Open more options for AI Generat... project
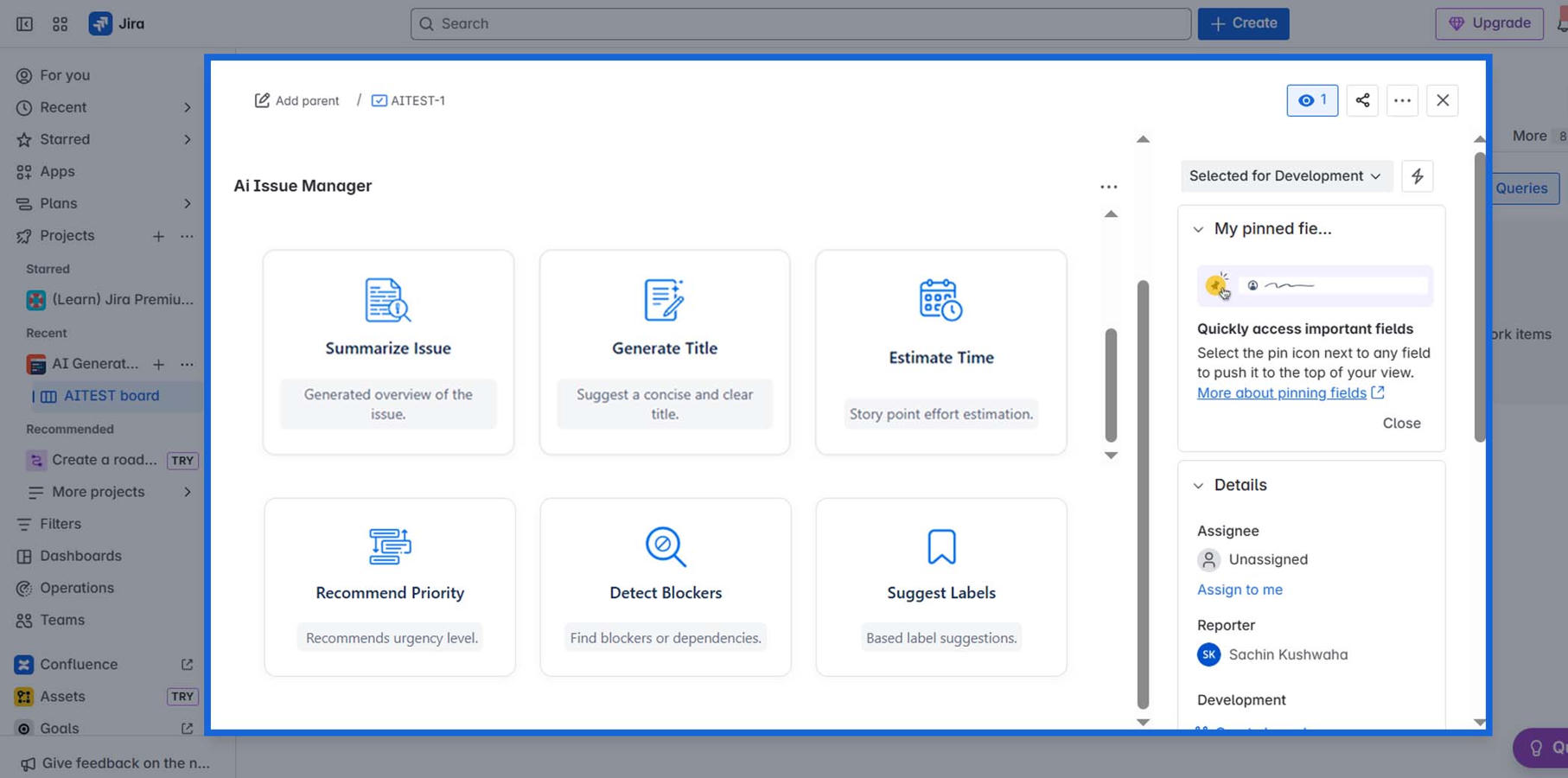The height and width of the screenshot is (778, 1568). (x=187, y=364)
